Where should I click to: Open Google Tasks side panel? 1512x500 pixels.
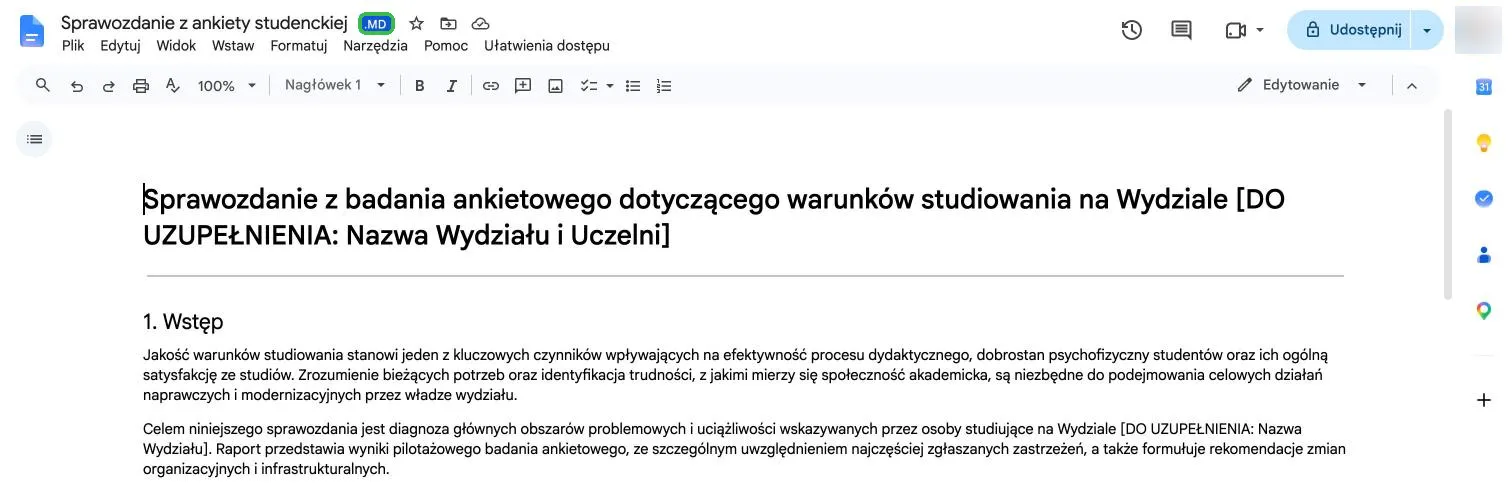pos(1484,199)
